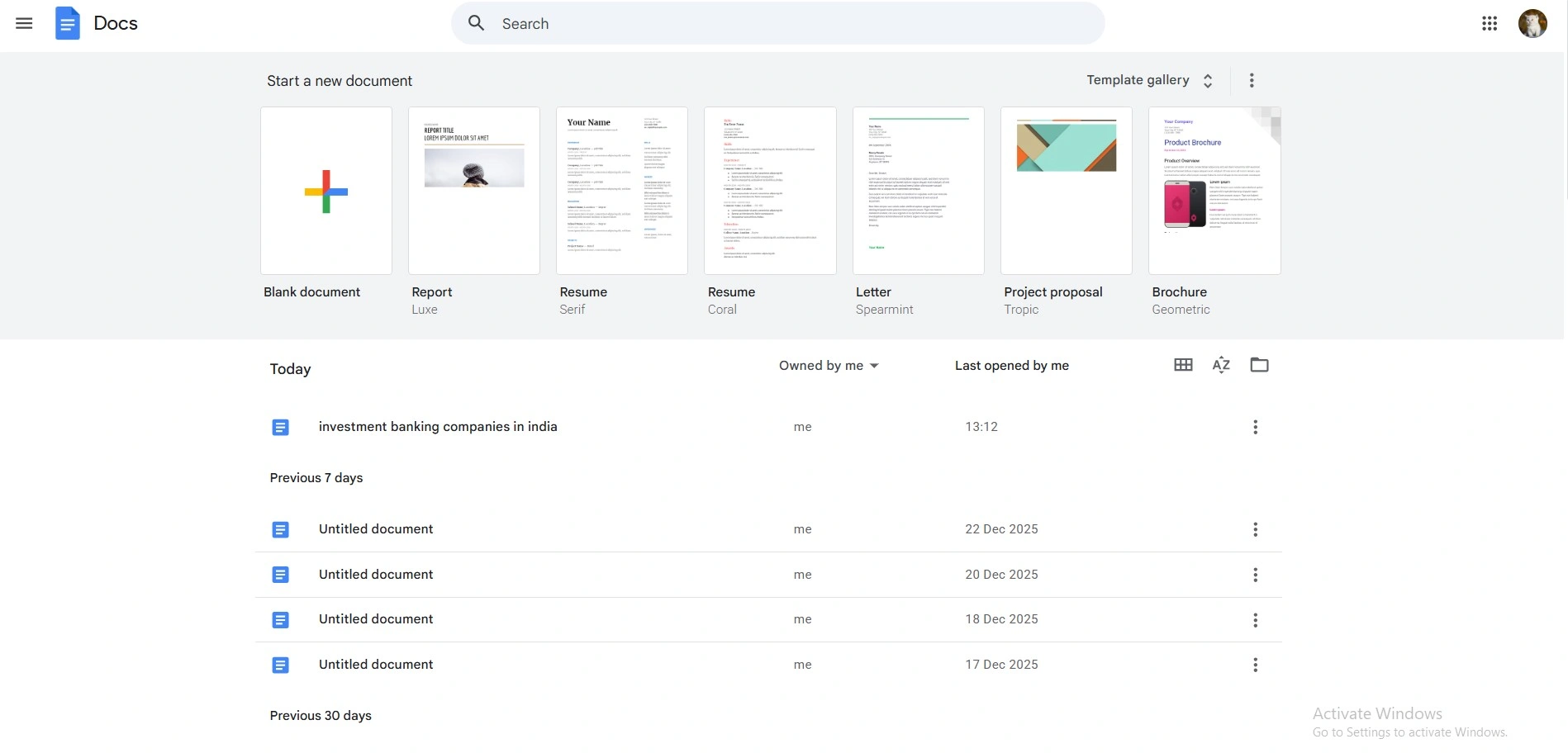The height and width of the screenshot is (753, 1568).
Task: Open file picker using the folder icon
Action: coord(1259,364)
